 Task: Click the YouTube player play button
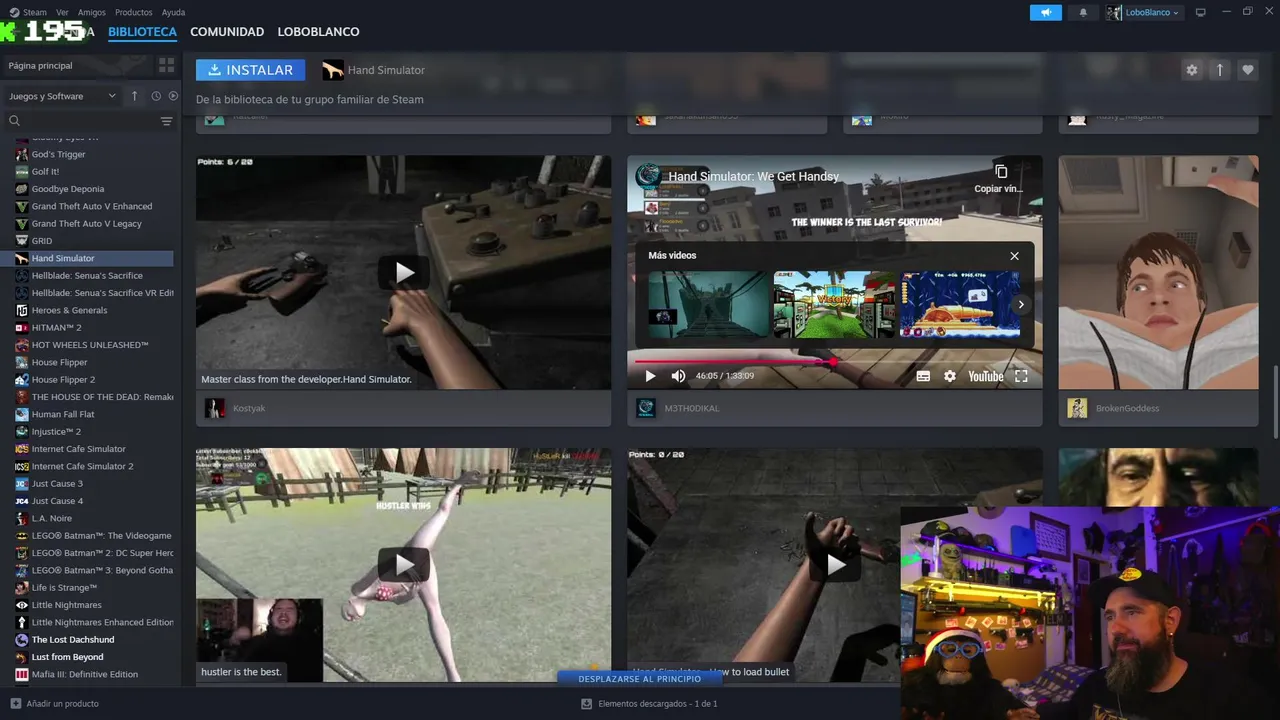[x=650, y=376]
